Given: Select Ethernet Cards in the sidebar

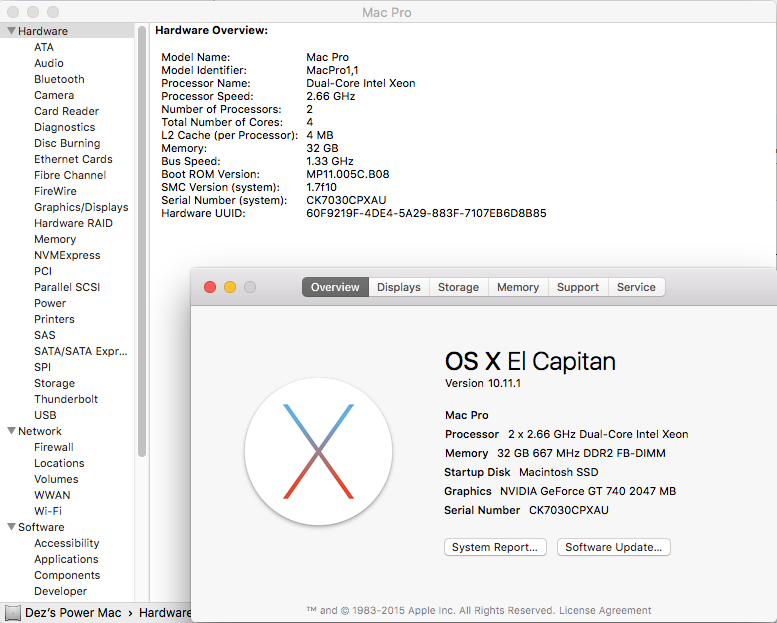Looking at the screenshot, I should tap(73, 159).
